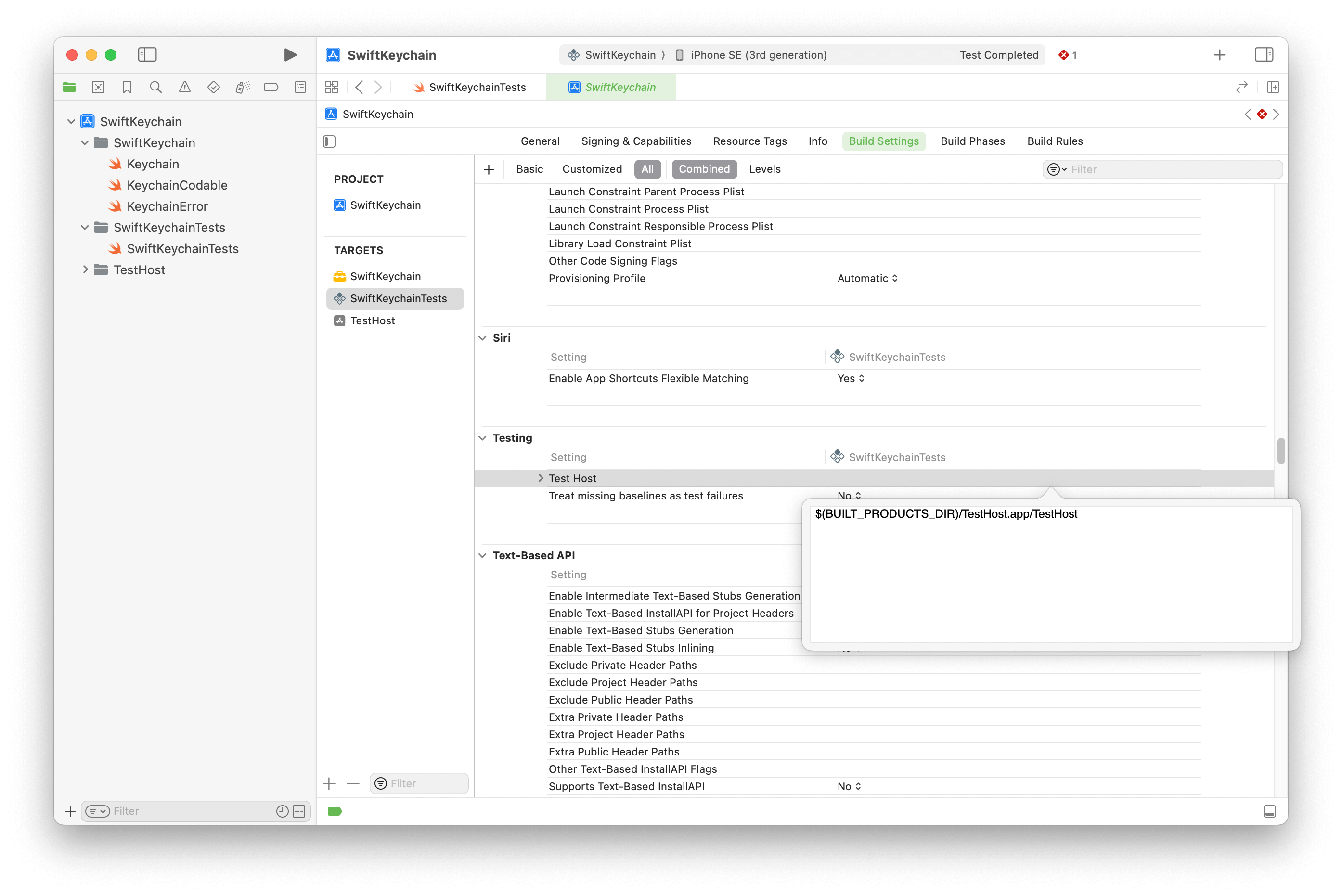The image size is (1342, 896).
Task: Click the Add Build Setting button
Action: (489, 169)
